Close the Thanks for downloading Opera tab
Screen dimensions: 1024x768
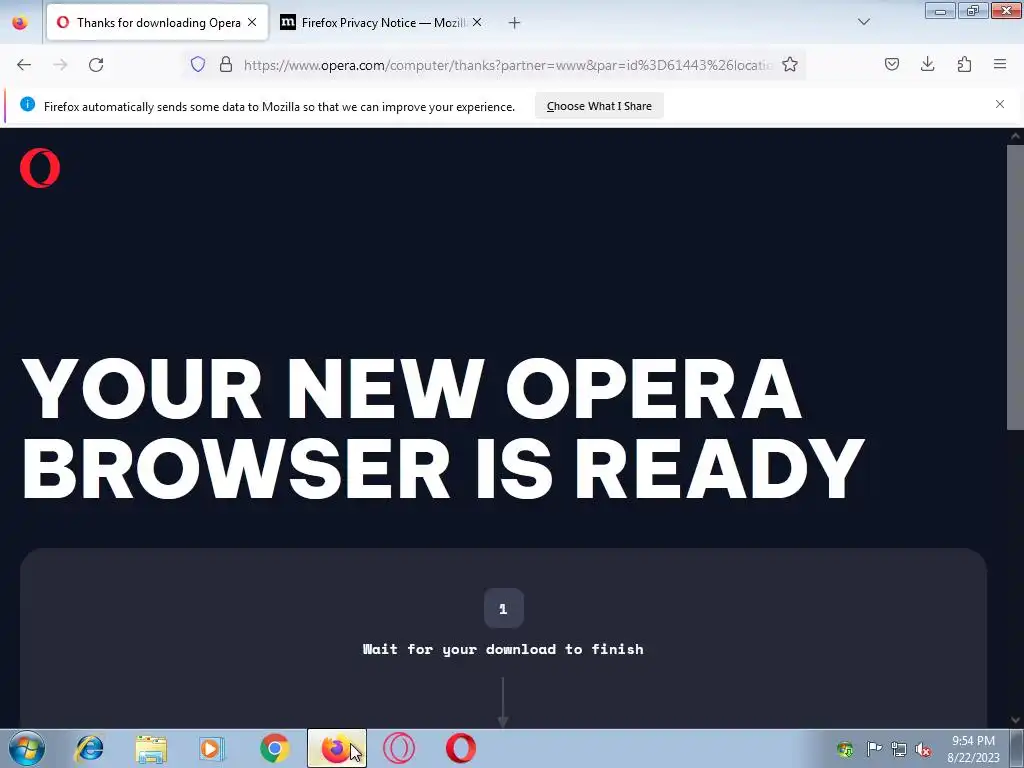point(252,22)
